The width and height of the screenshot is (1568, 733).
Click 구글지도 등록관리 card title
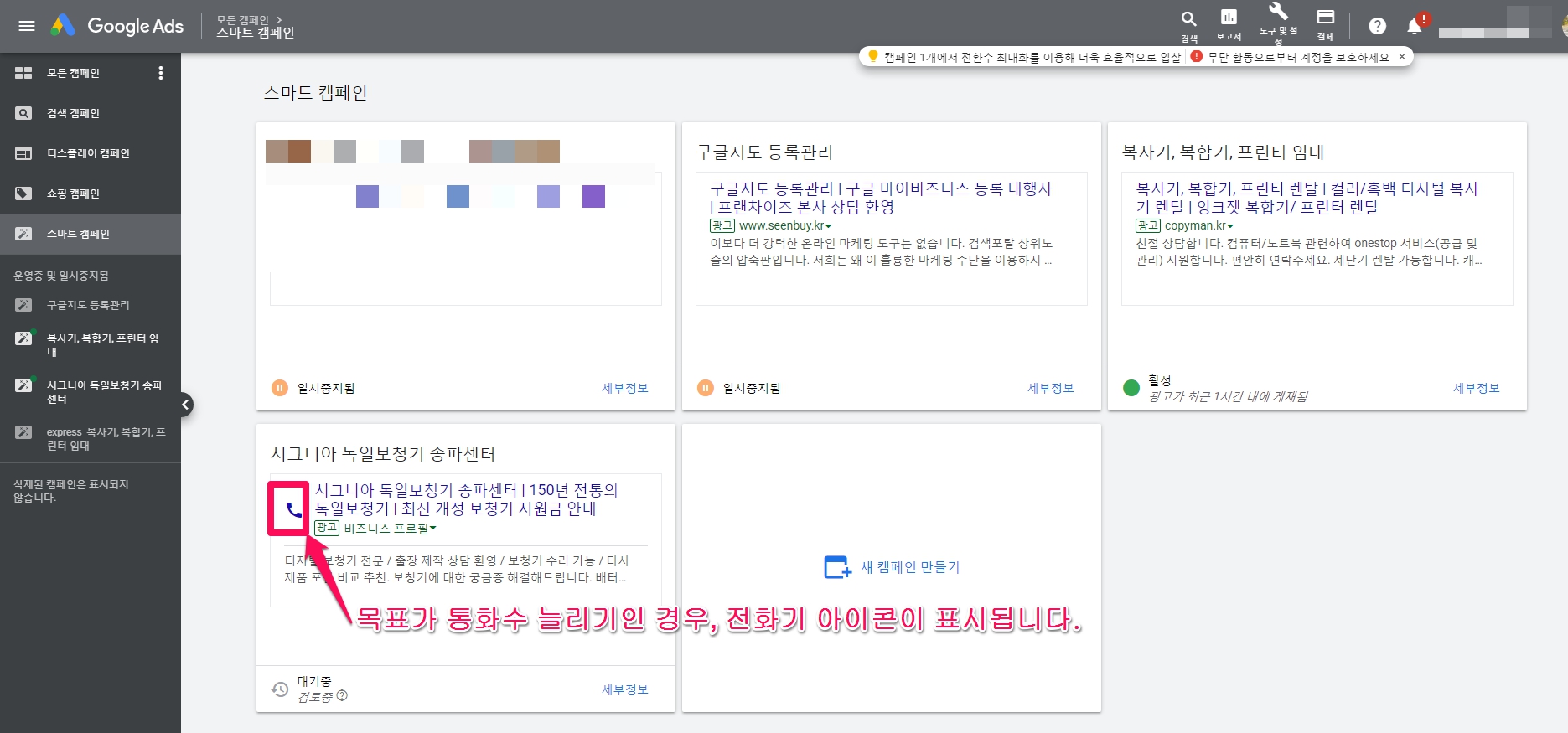pyautogui.click(x=764, y=152)
